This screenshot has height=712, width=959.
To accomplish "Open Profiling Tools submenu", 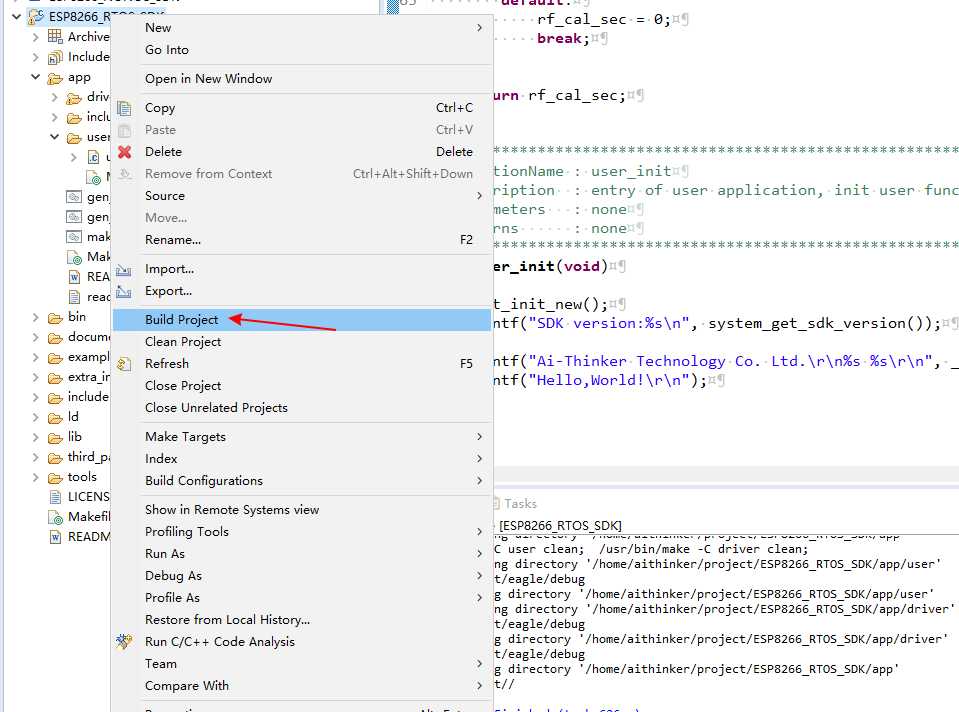I will pos(302,532).
